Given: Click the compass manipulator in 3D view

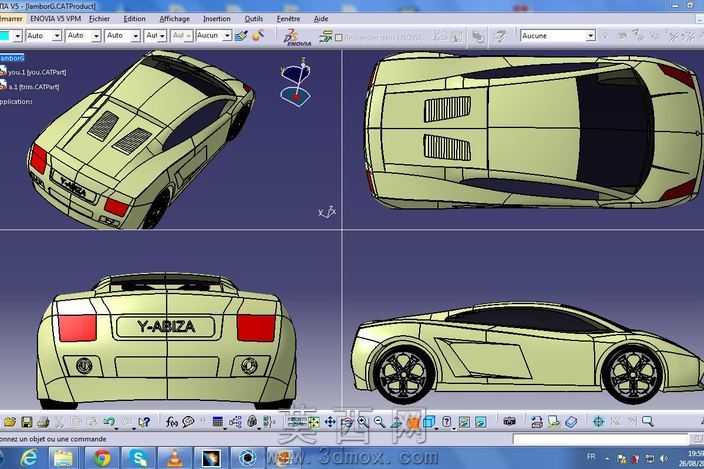Looking at the screenshot, I should pyautogui.click(x=296, y=82).
